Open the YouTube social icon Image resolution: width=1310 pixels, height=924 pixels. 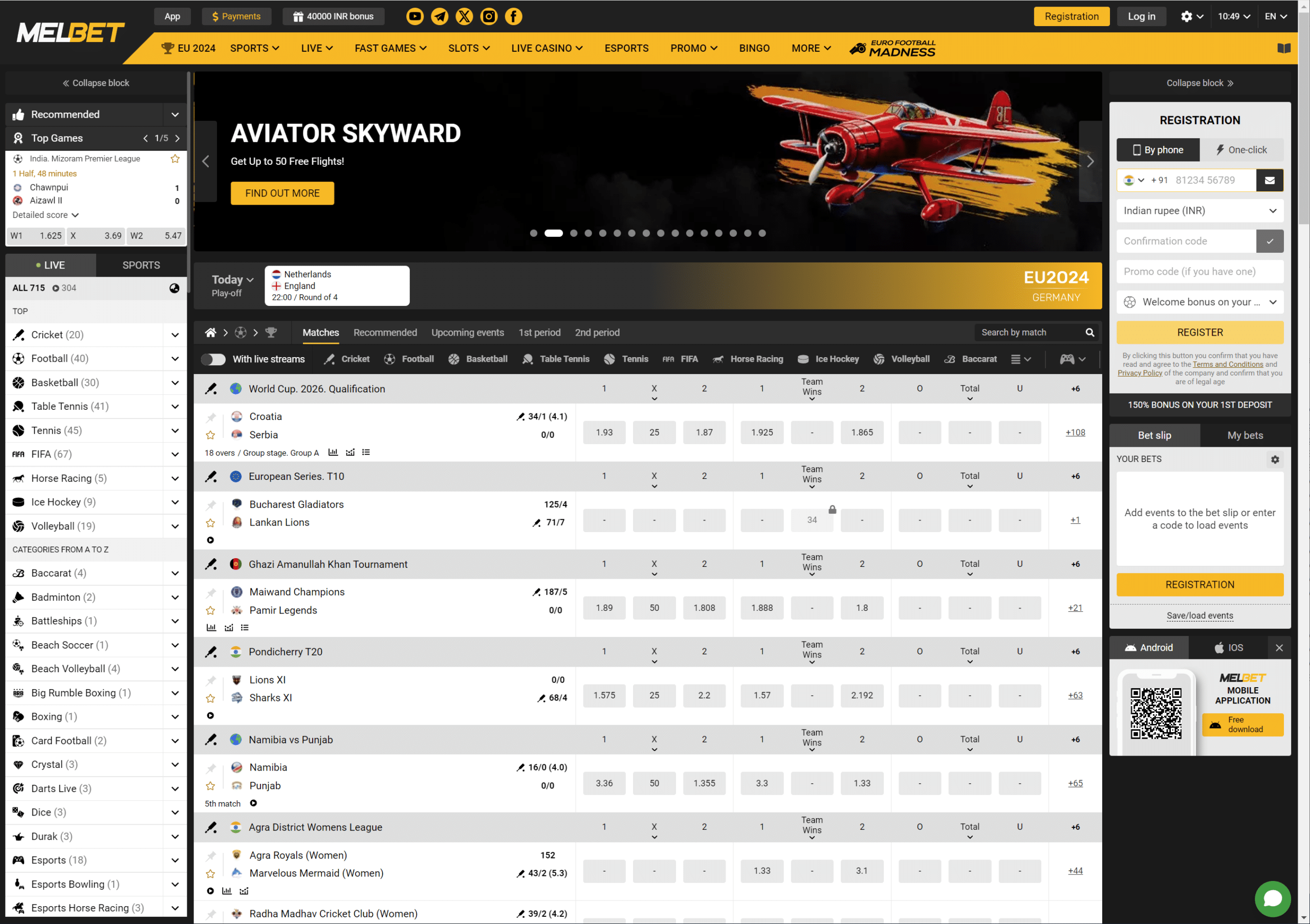click(x=415, y=16)
